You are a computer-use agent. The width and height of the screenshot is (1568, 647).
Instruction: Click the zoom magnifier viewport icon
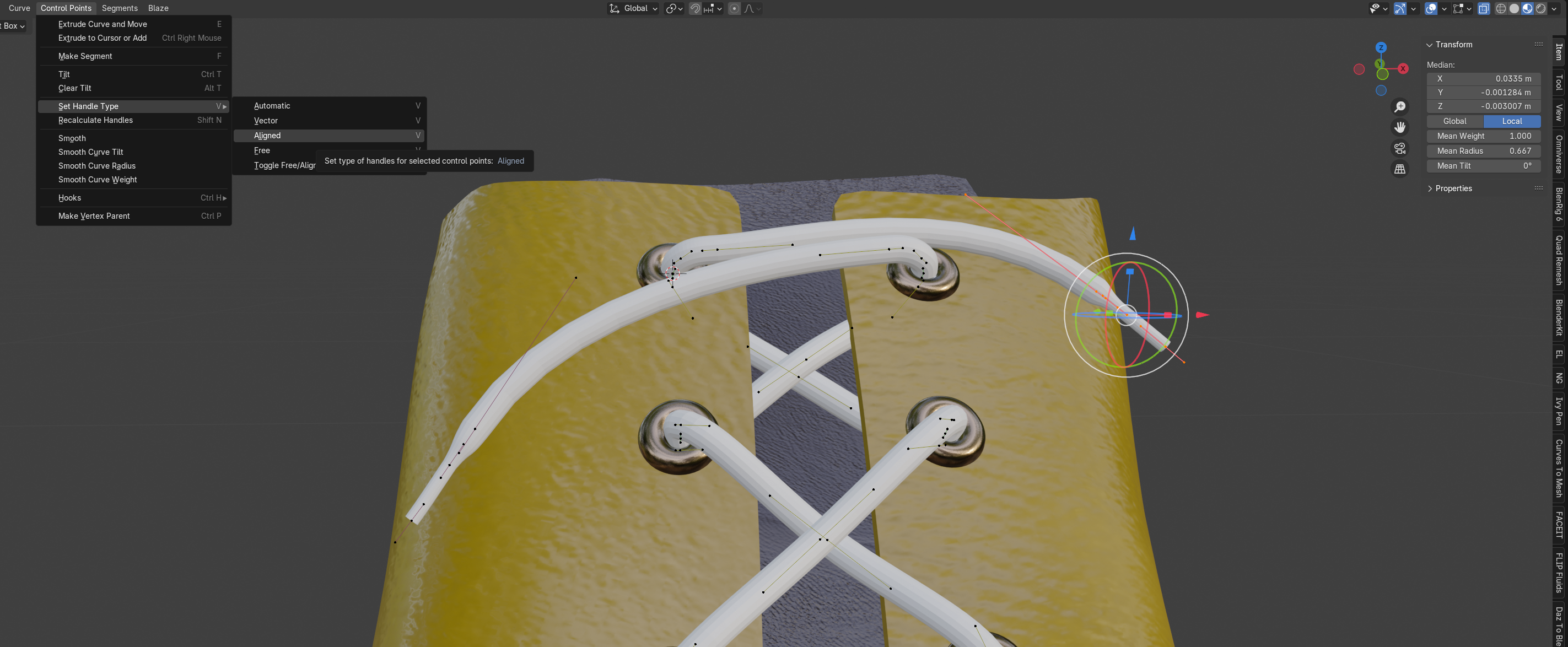pyautogui.click(x=1400, y=107)
